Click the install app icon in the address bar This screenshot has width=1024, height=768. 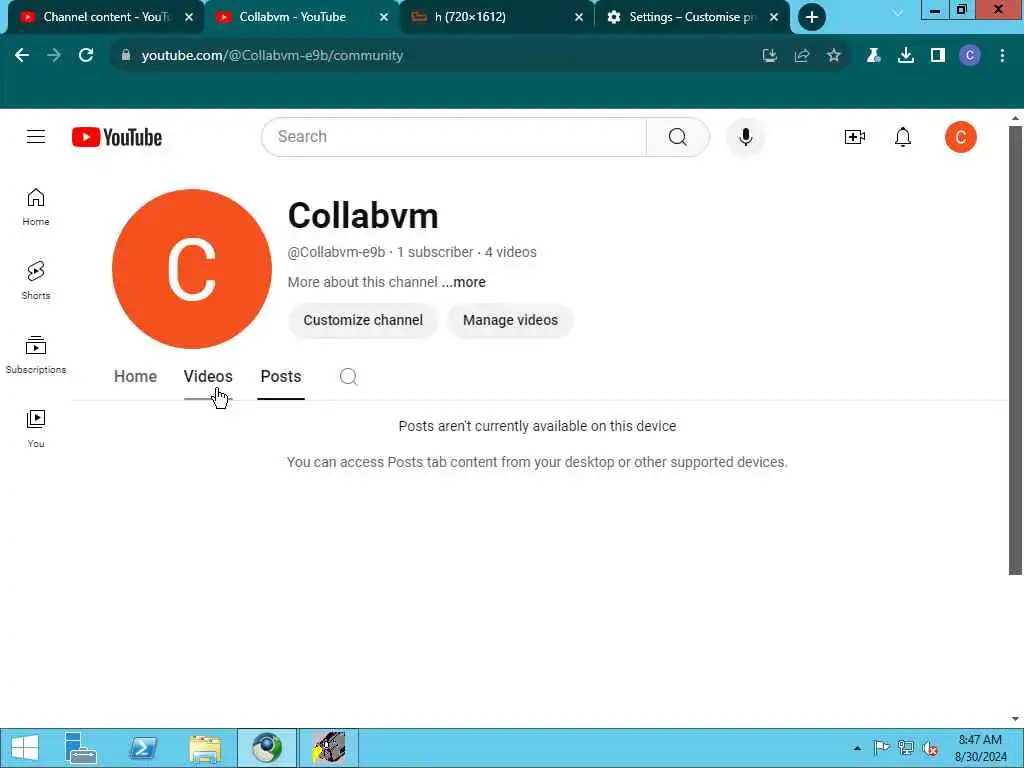[770, 56]
